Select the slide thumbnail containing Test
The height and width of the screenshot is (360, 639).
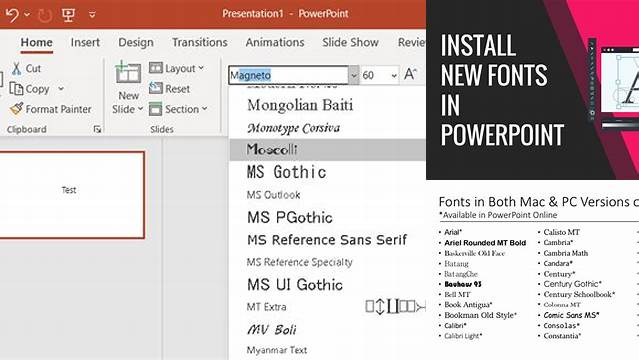point(72,195)
